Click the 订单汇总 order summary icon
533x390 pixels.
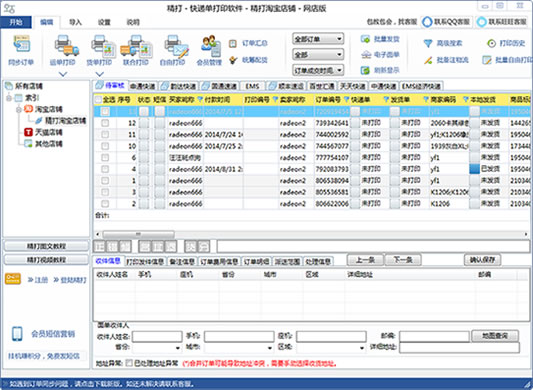233,43
